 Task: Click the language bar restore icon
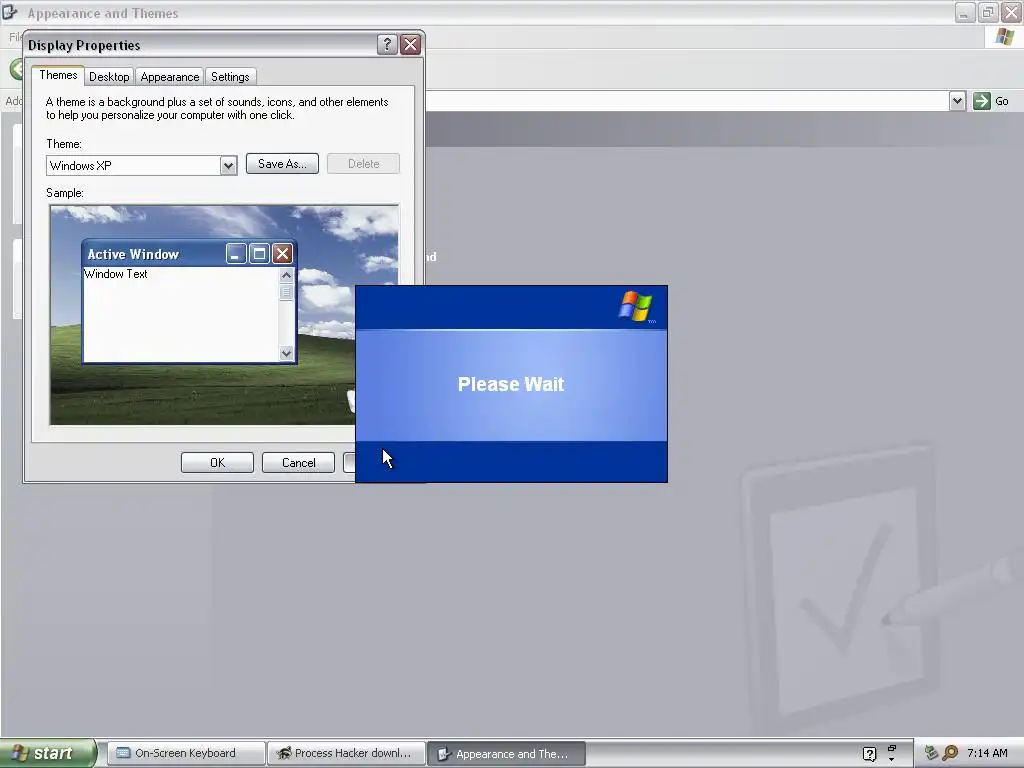891,748
